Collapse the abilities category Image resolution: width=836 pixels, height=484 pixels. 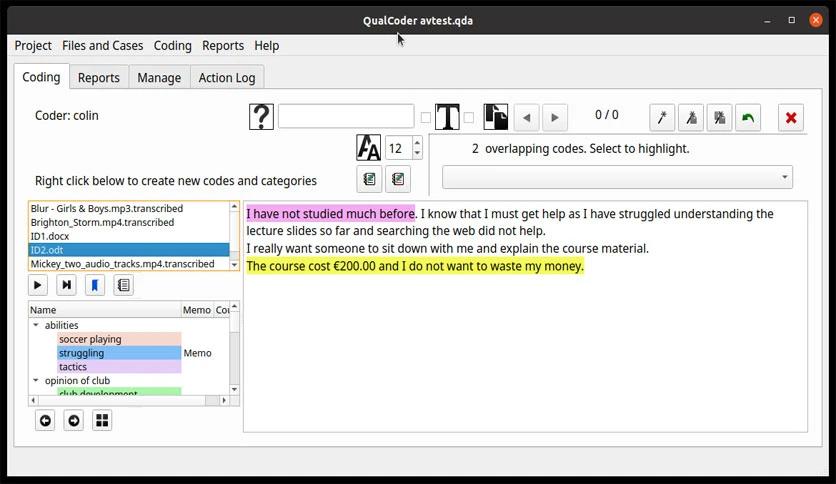(x=36, y=325)
